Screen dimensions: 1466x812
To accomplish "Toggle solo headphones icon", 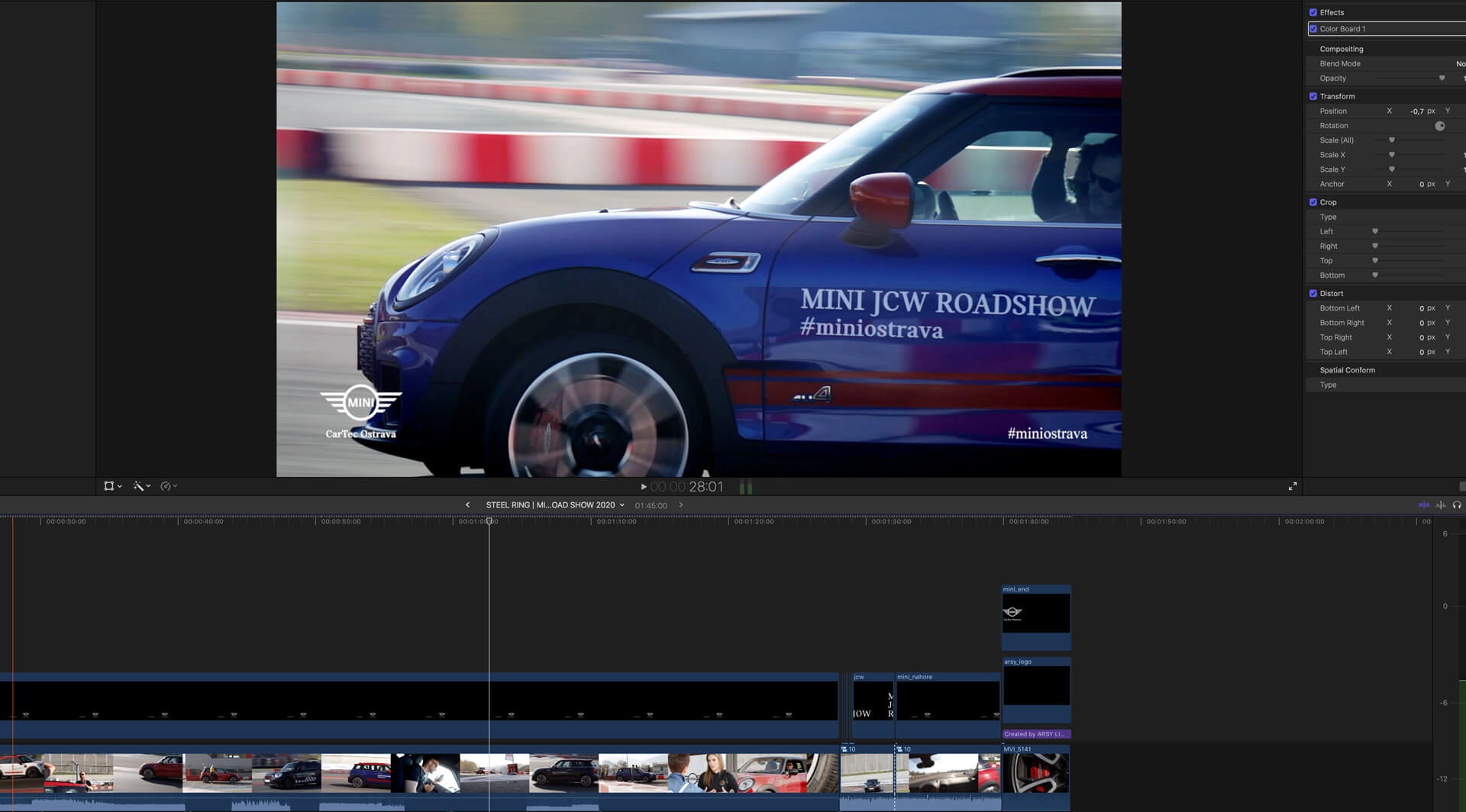I will coord(1457,505).
